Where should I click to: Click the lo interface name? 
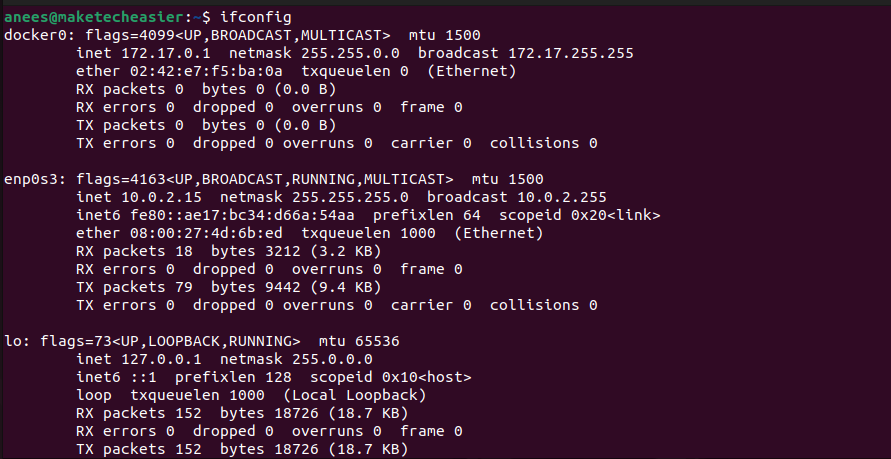point(12,341)
